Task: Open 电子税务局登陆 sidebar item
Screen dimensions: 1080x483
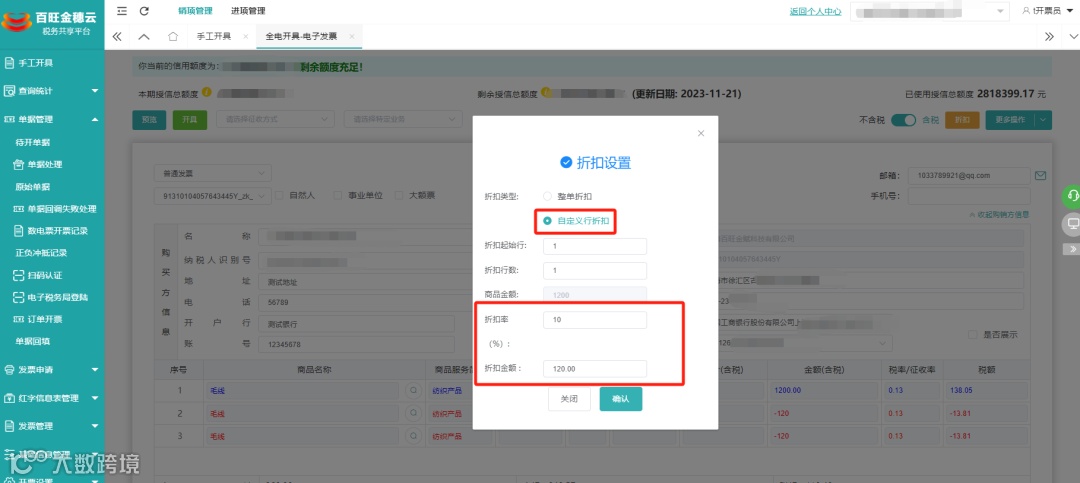Action: (x=52, y=298)
